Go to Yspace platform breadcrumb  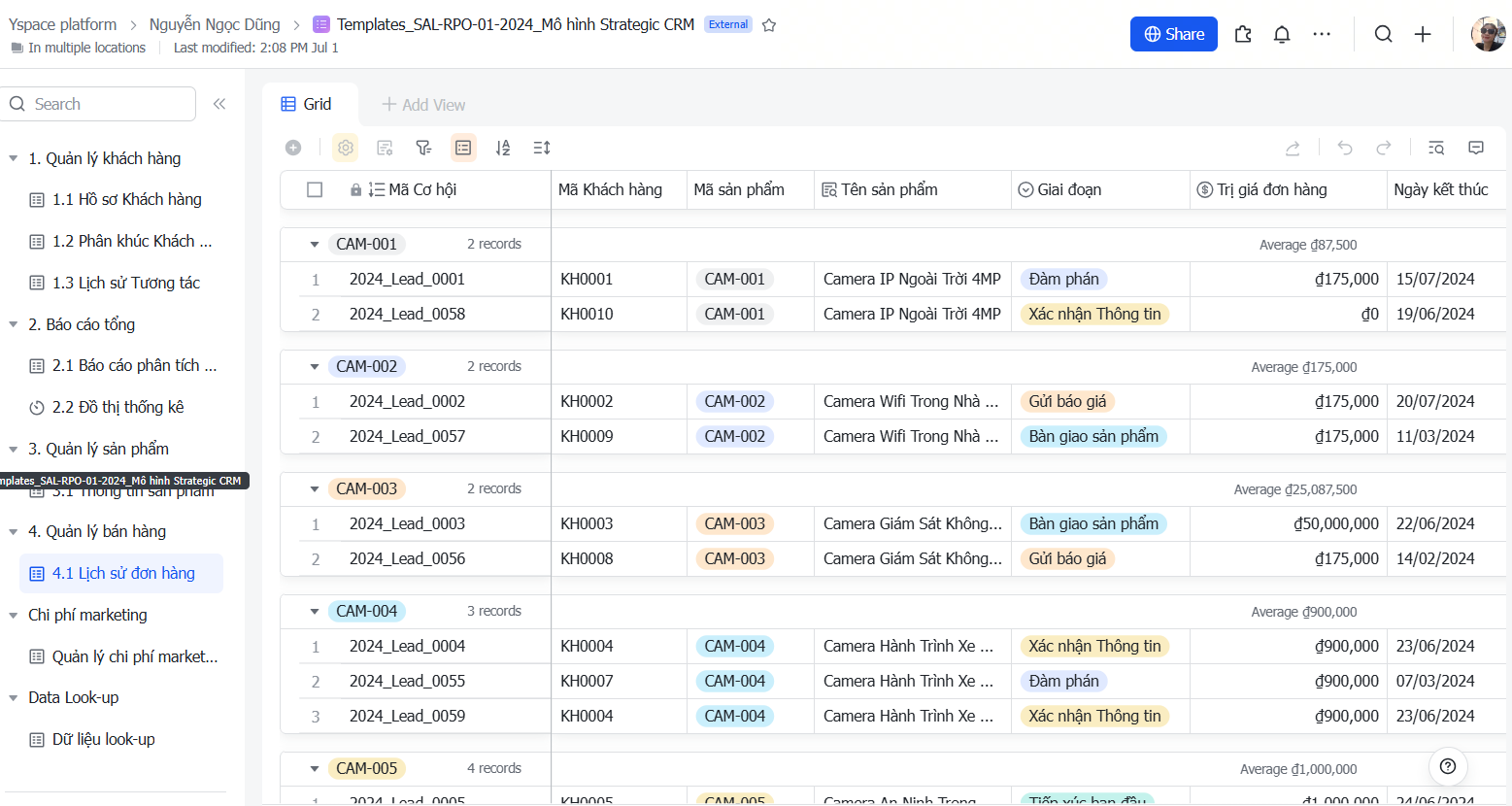pos(62,24)
